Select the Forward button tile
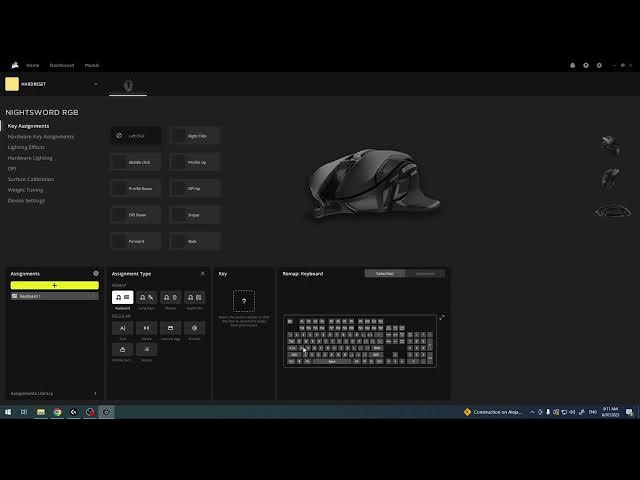 136,241
